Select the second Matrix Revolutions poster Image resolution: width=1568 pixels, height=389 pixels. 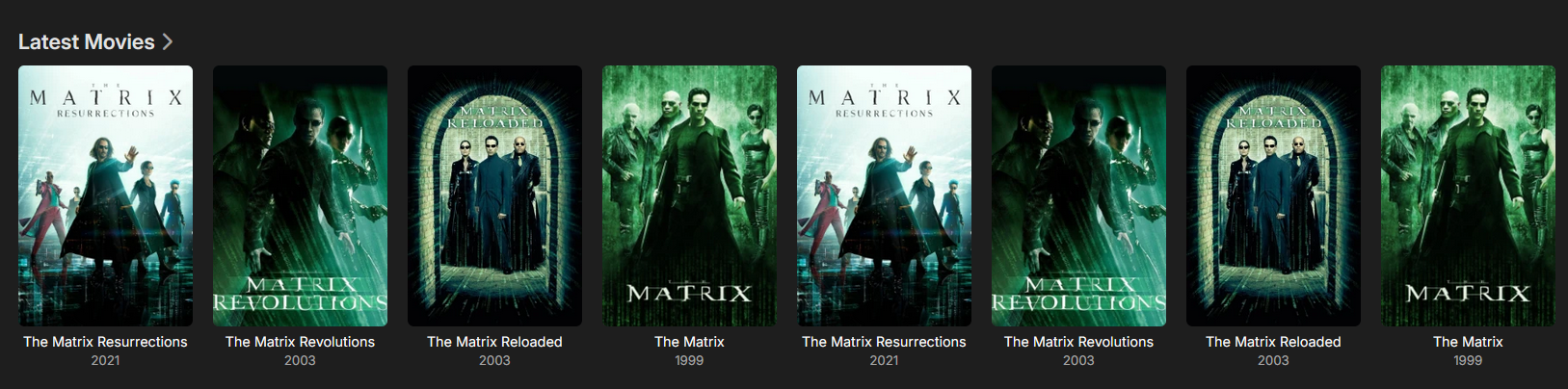tap(1078, 195)
